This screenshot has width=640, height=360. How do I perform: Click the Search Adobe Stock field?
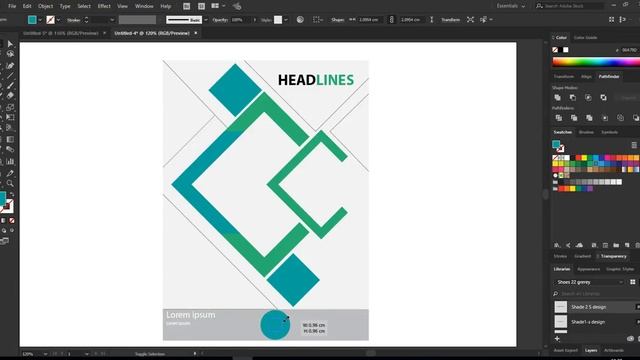[573, 6]
